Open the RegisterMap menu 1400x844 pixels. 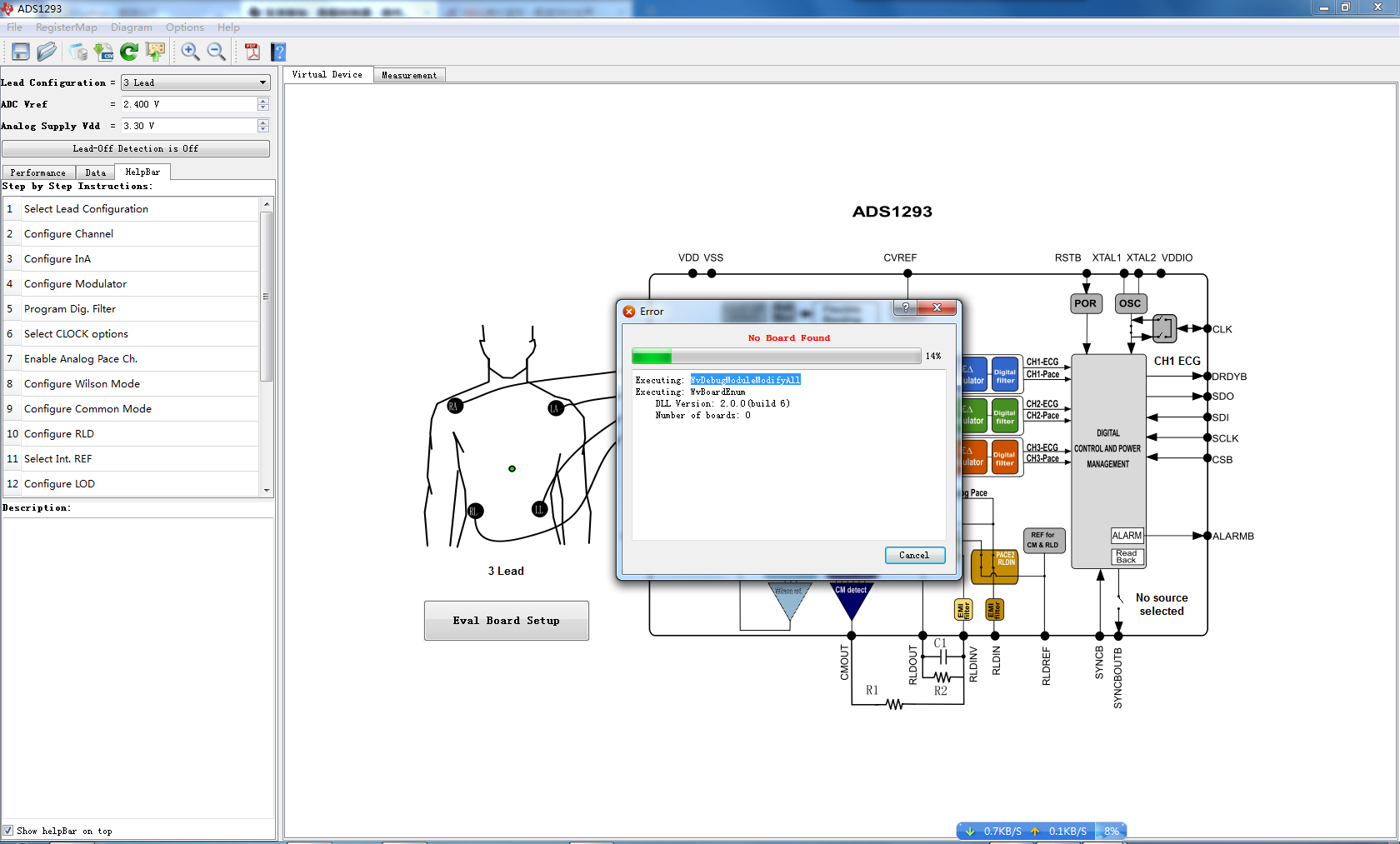click(66, 27)
